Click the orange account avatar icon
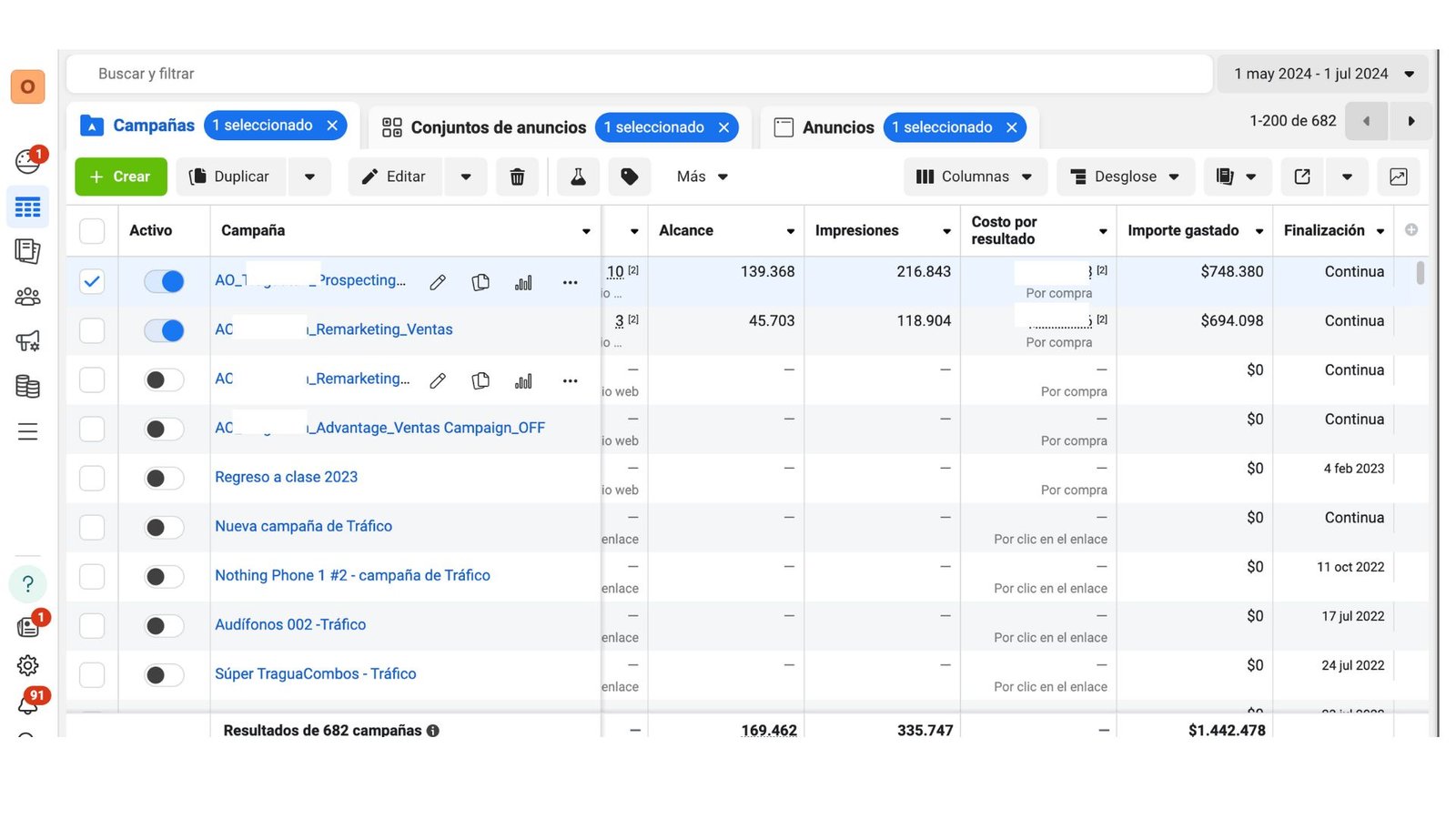Screen dimensions: 1456x819 pos(27,86)
